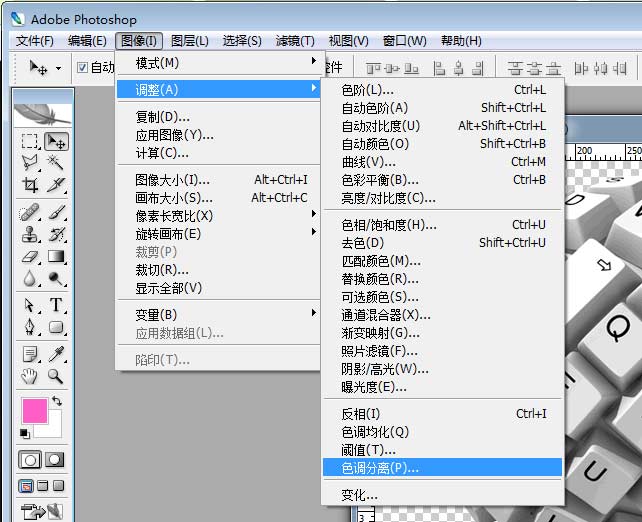
Task: Select the Zoom tool
Action: pyautogui.click(x=56, y=376)
